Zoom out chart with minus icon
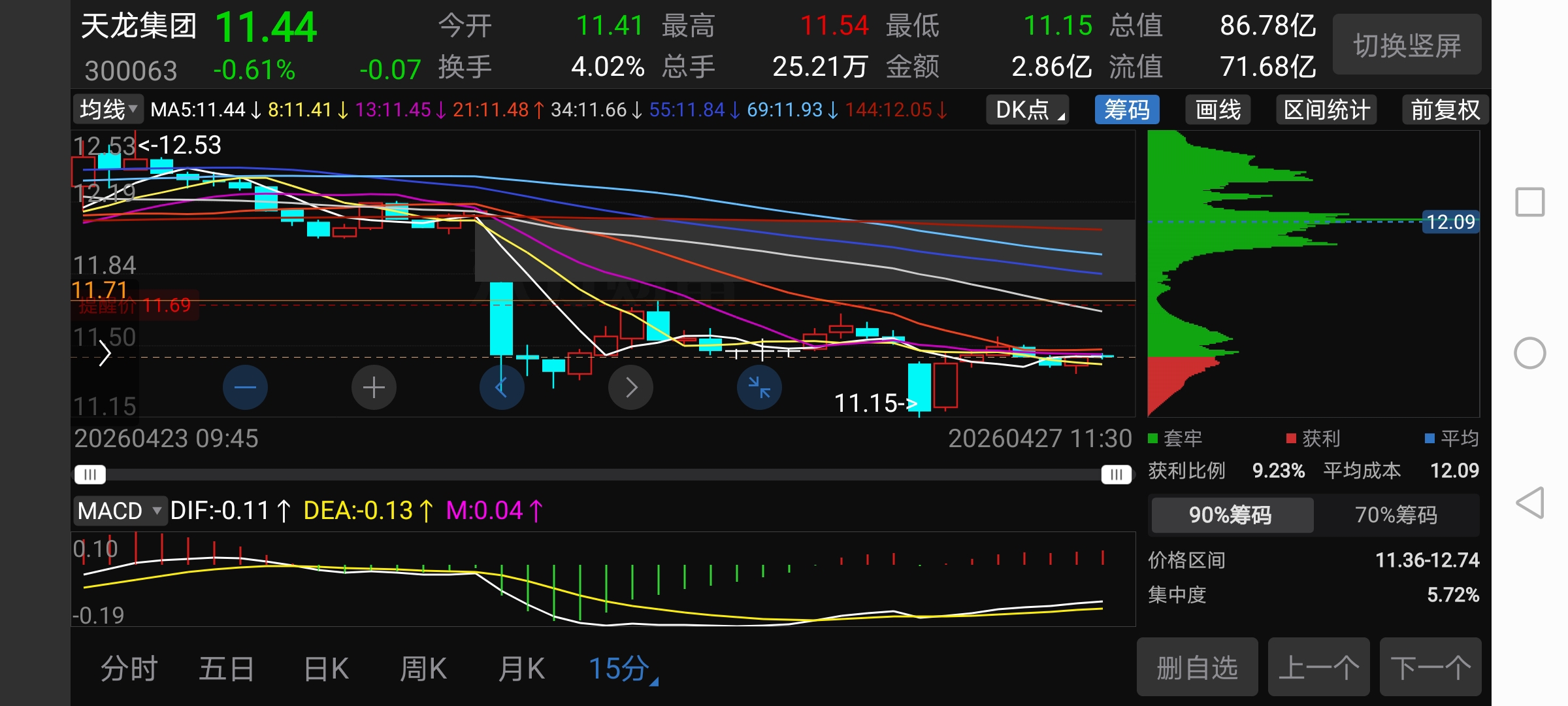This screenshot has width=1568, height=706. (x=245, y=388)
